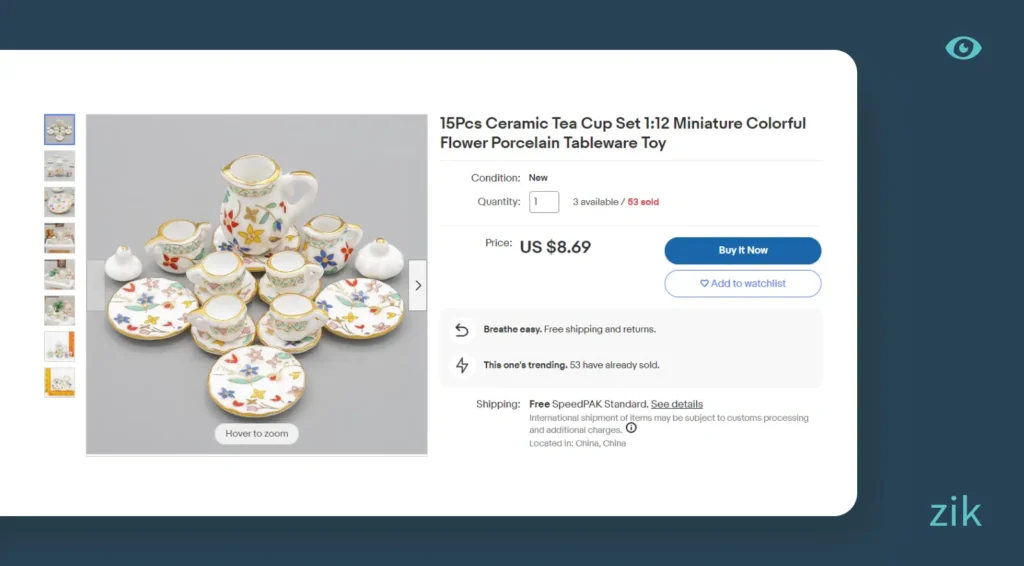Click the main tea set product image
This screenshot has height=566, width=1024.
(x=257, y=285)
